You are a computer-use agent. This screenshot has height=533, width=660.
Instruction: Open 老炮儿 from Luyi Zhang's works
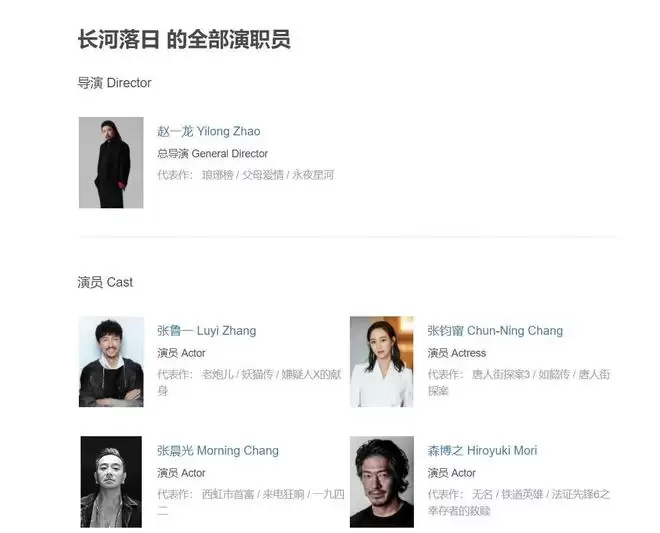(218, 375)
